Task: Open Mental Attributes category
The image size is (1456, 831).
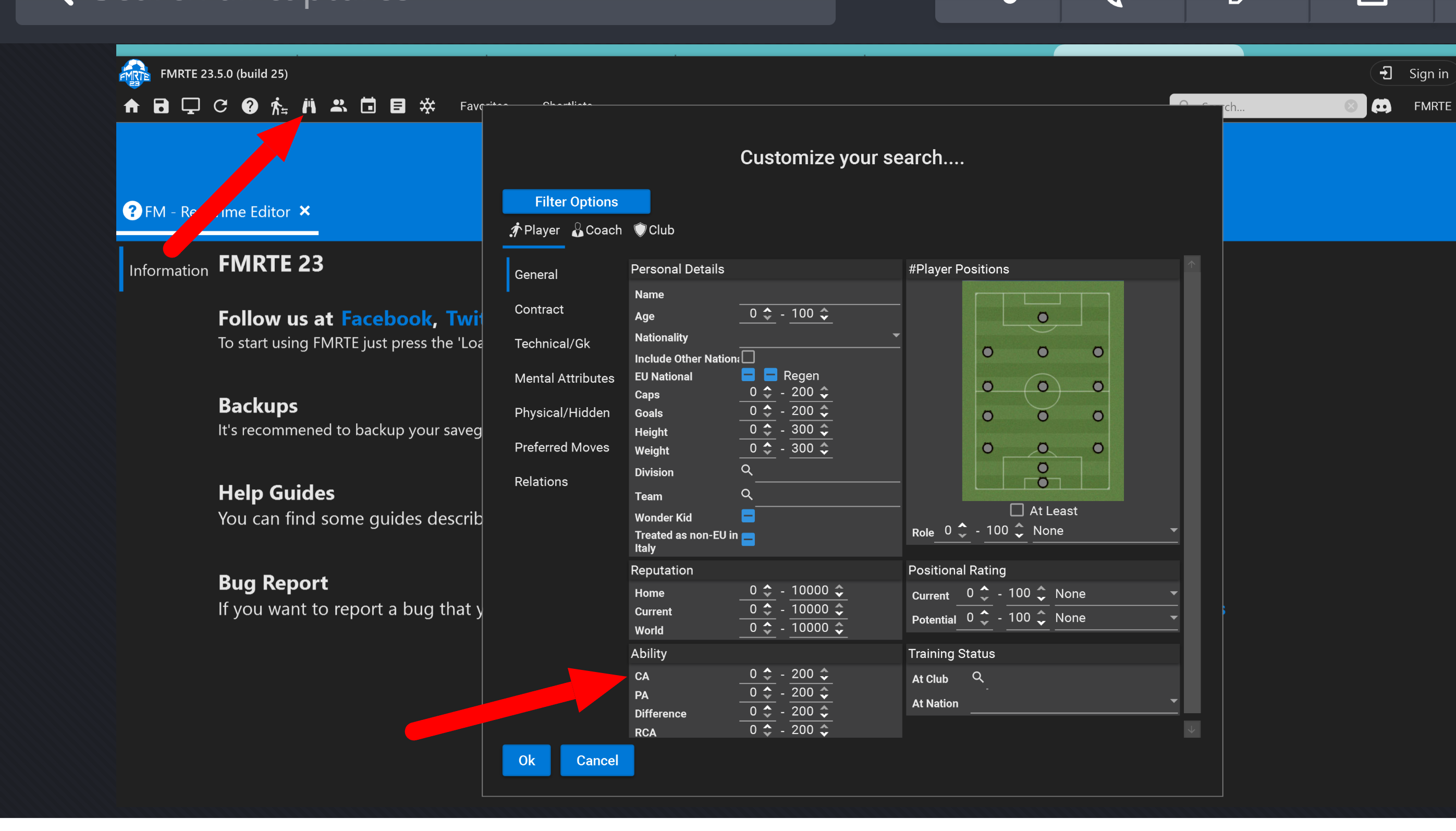Action: pos(564,378)
